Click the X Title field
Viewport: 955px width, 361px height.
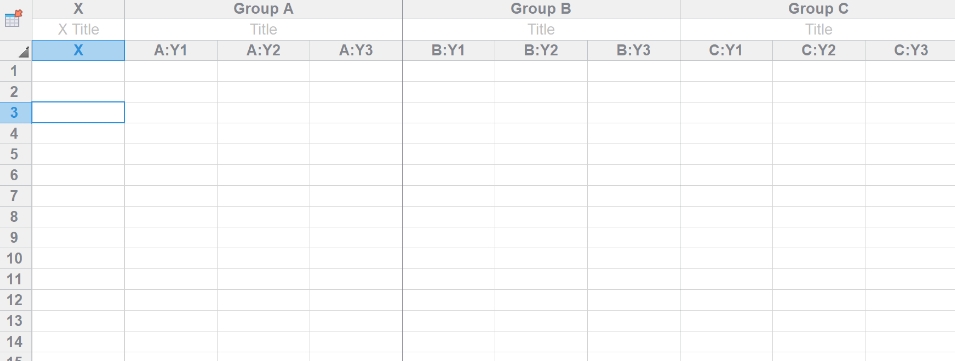(x=78, y=29)
